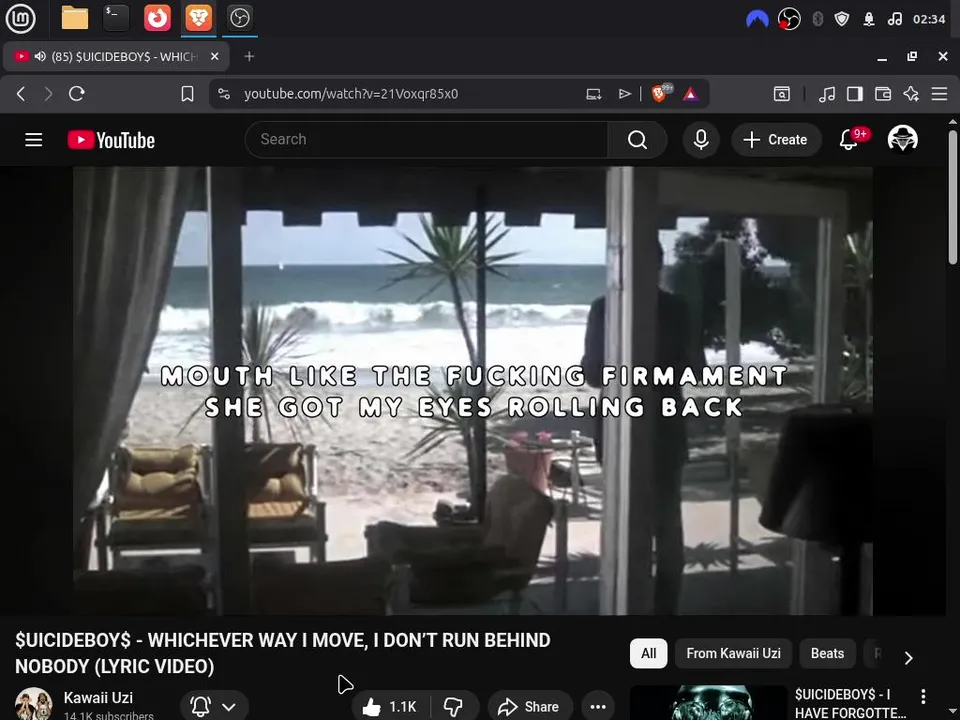960x720 pixels.
Task: Click the youtube.com URL address field
Action: (351, 94)
